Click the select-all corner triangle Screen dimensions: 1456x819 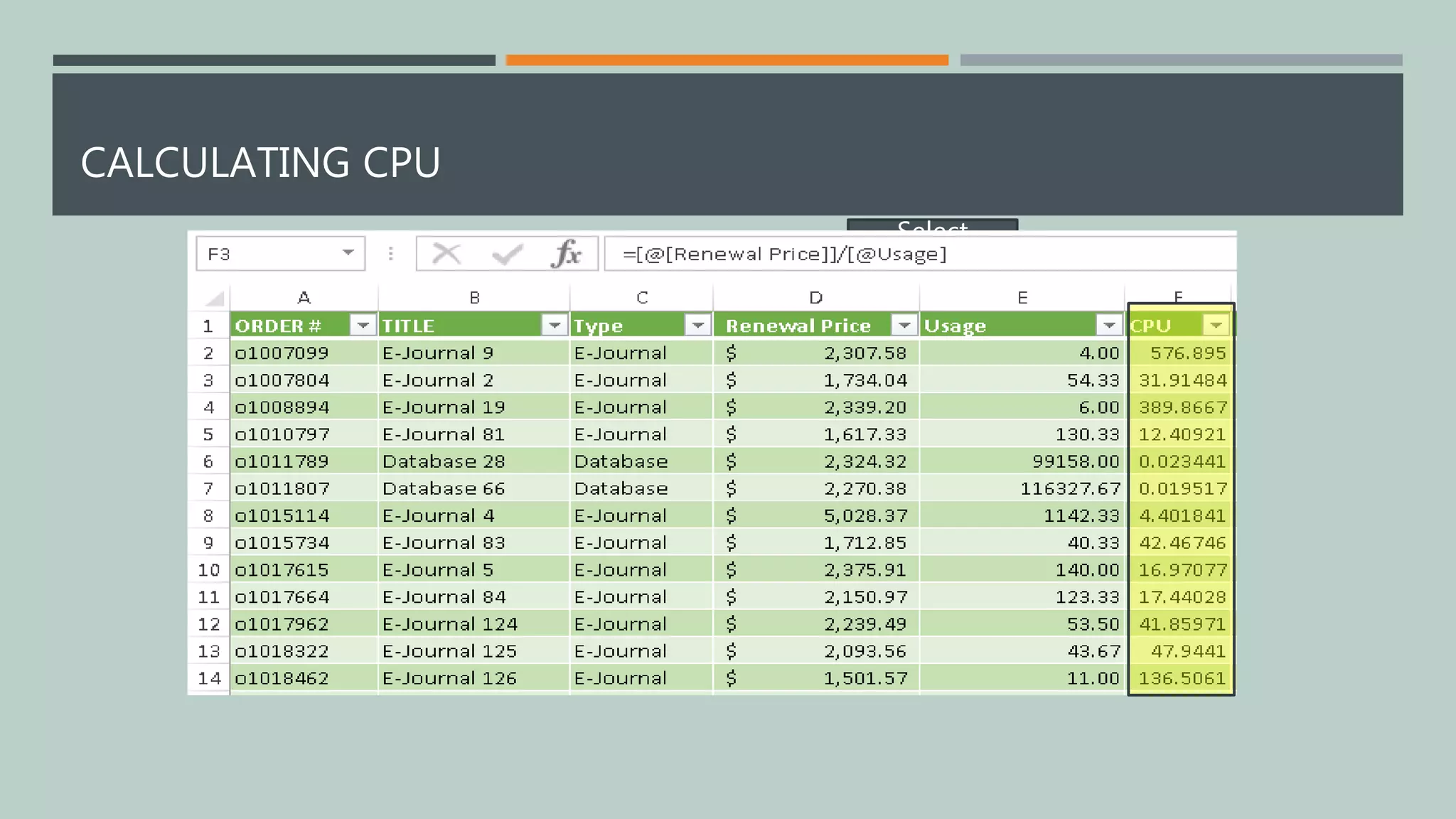[215, 298]
